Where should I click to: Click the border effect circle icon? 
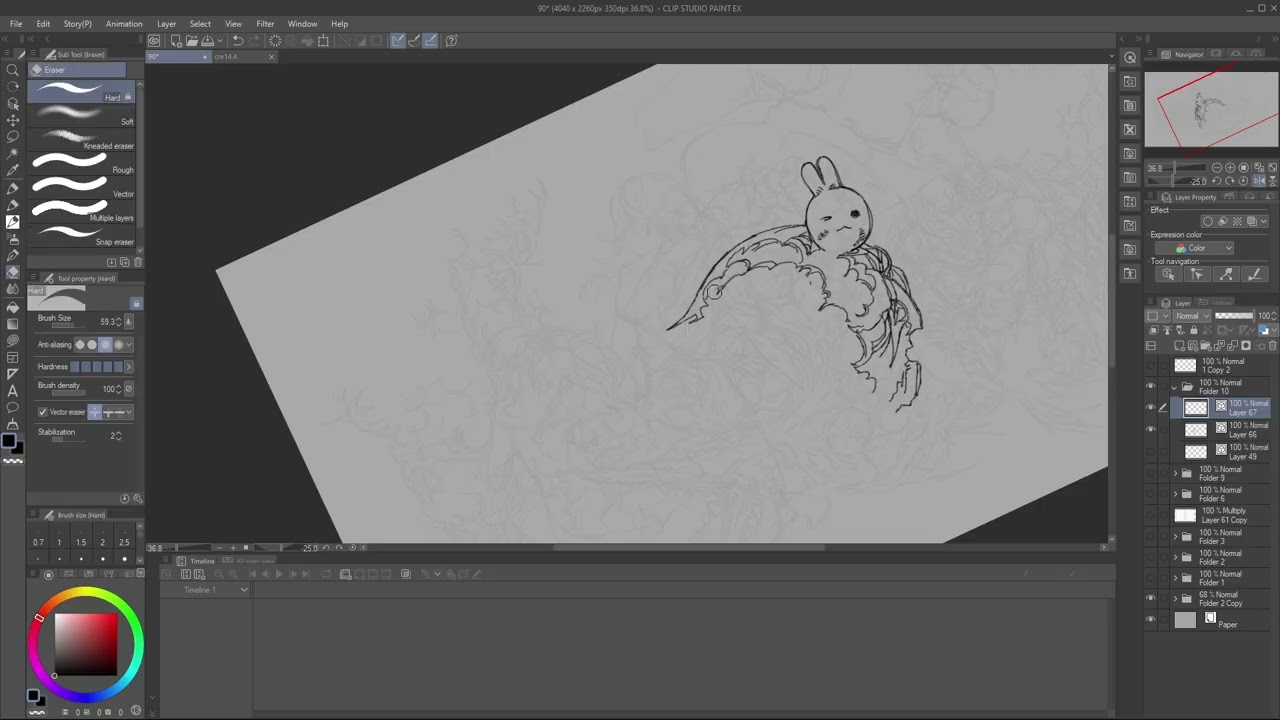click(x=1208, y=221)
